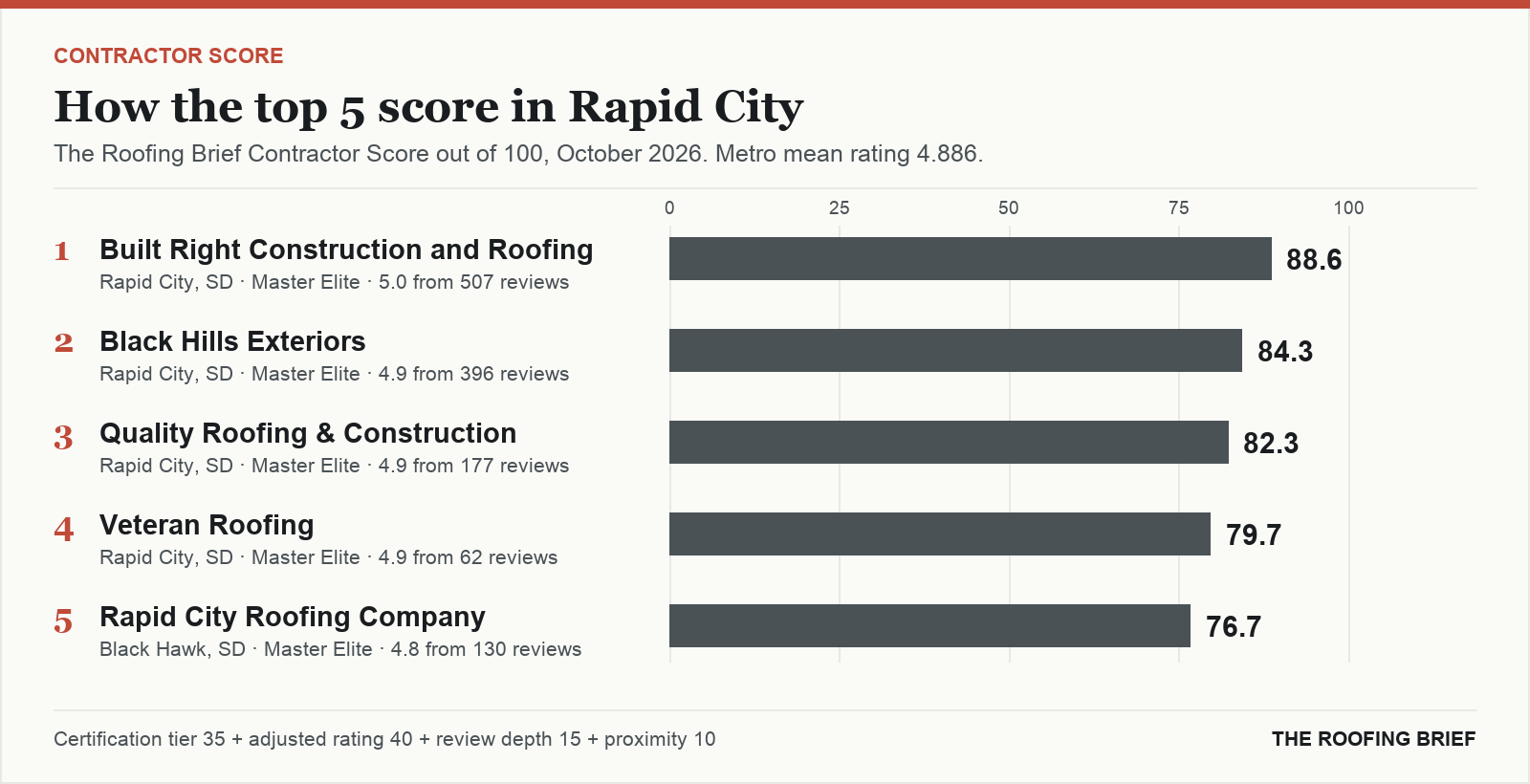Click the scoring formula footnote 'Certification tier 35 + …'
This screenshot has width=1530, height=784.
tap(384, 739)
